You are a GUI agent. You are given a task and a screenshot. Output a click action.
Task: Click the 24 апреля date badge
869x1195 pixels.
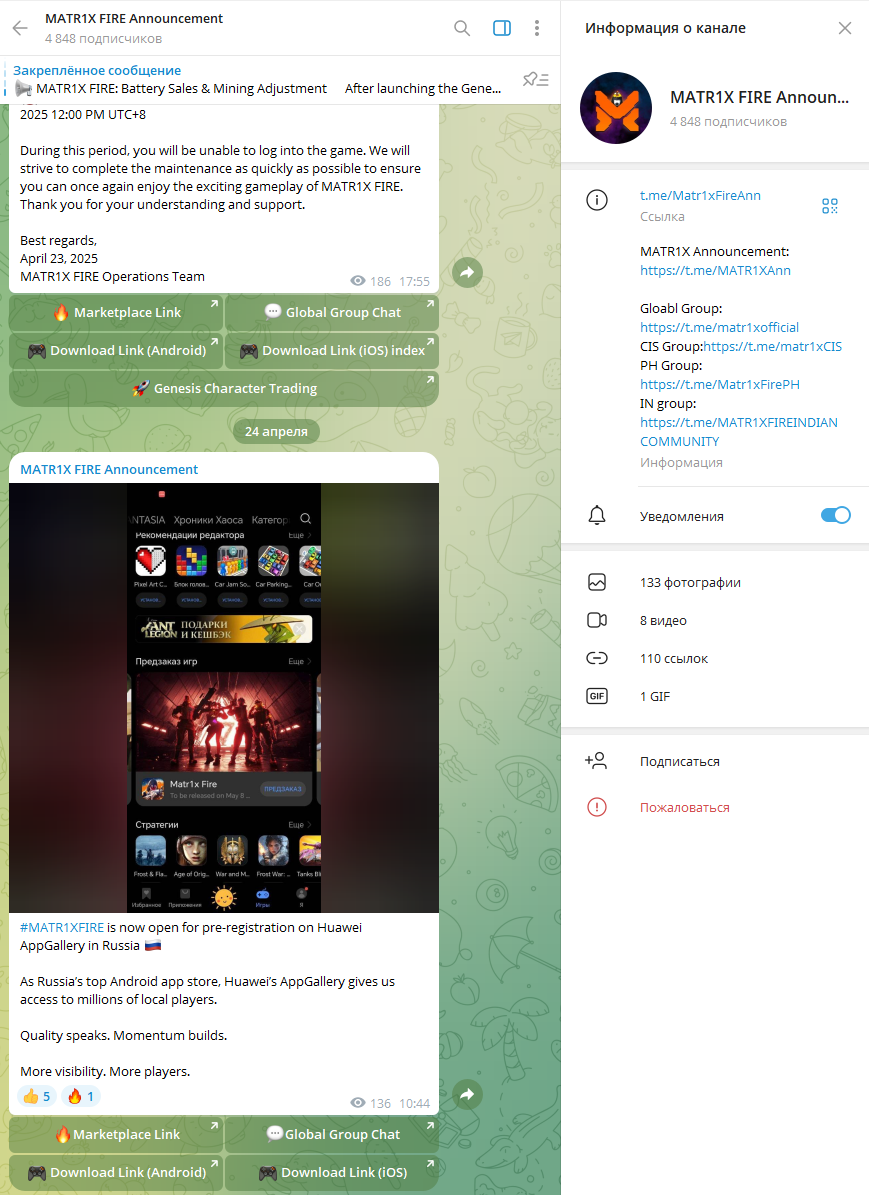click(276, 431)
